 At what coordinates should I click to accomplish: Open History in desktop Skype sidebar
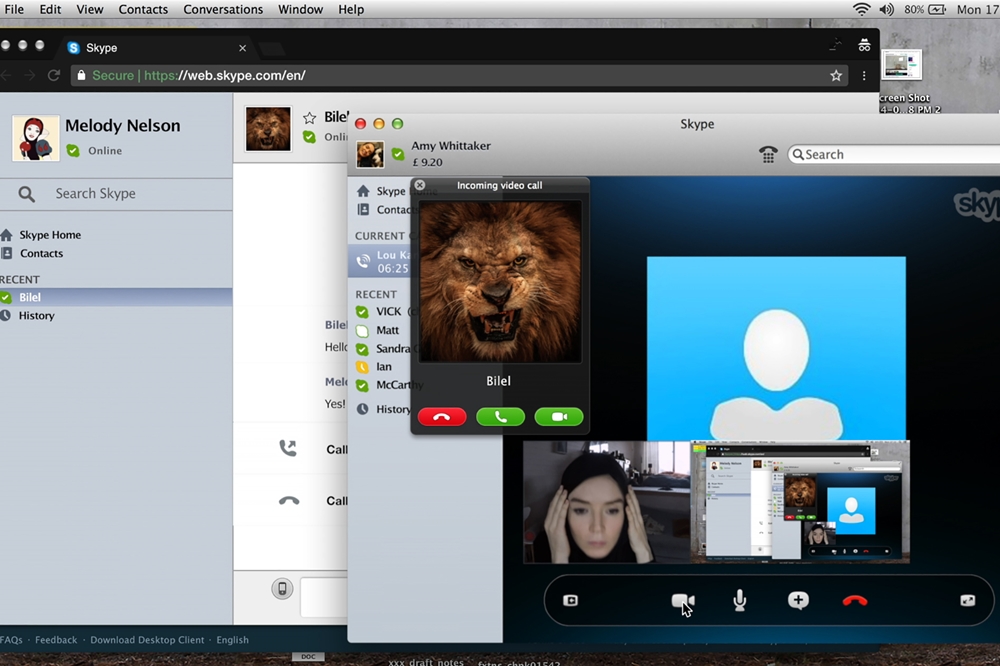(383, 410)
